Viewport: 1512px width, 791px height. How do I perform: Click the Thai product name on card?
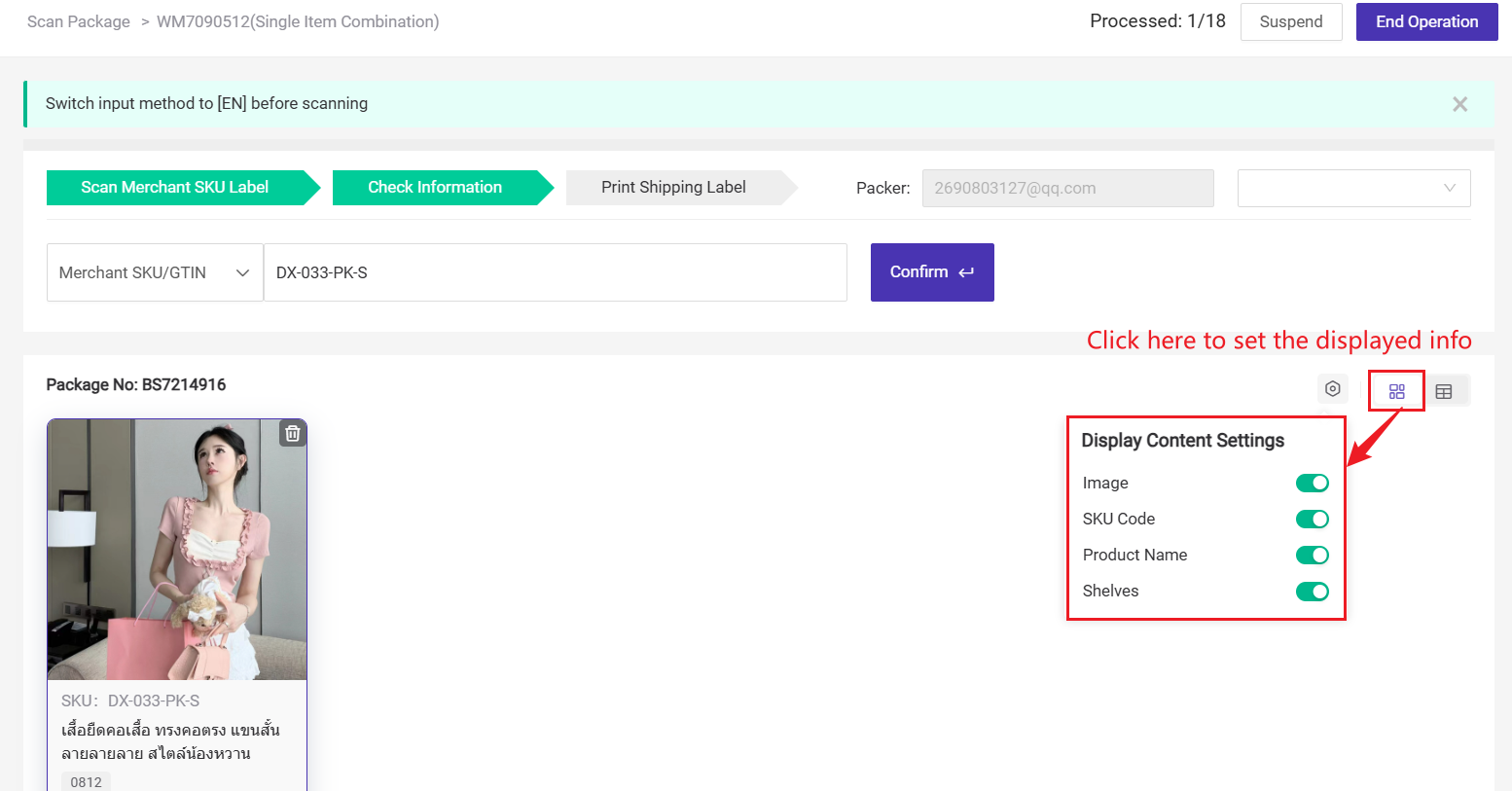click(x=170, y=742)
